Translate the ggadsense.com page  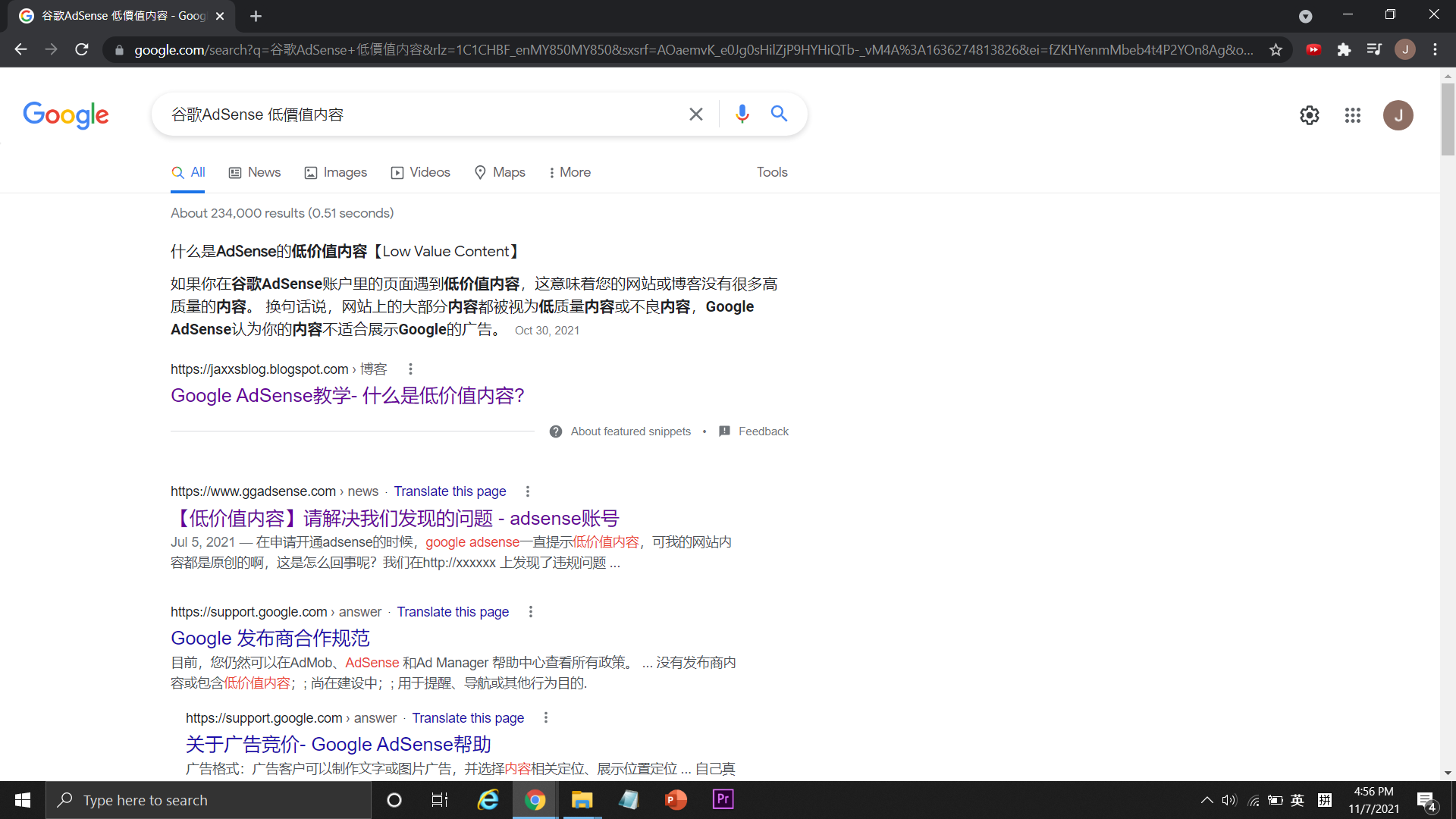pos(450,491)
